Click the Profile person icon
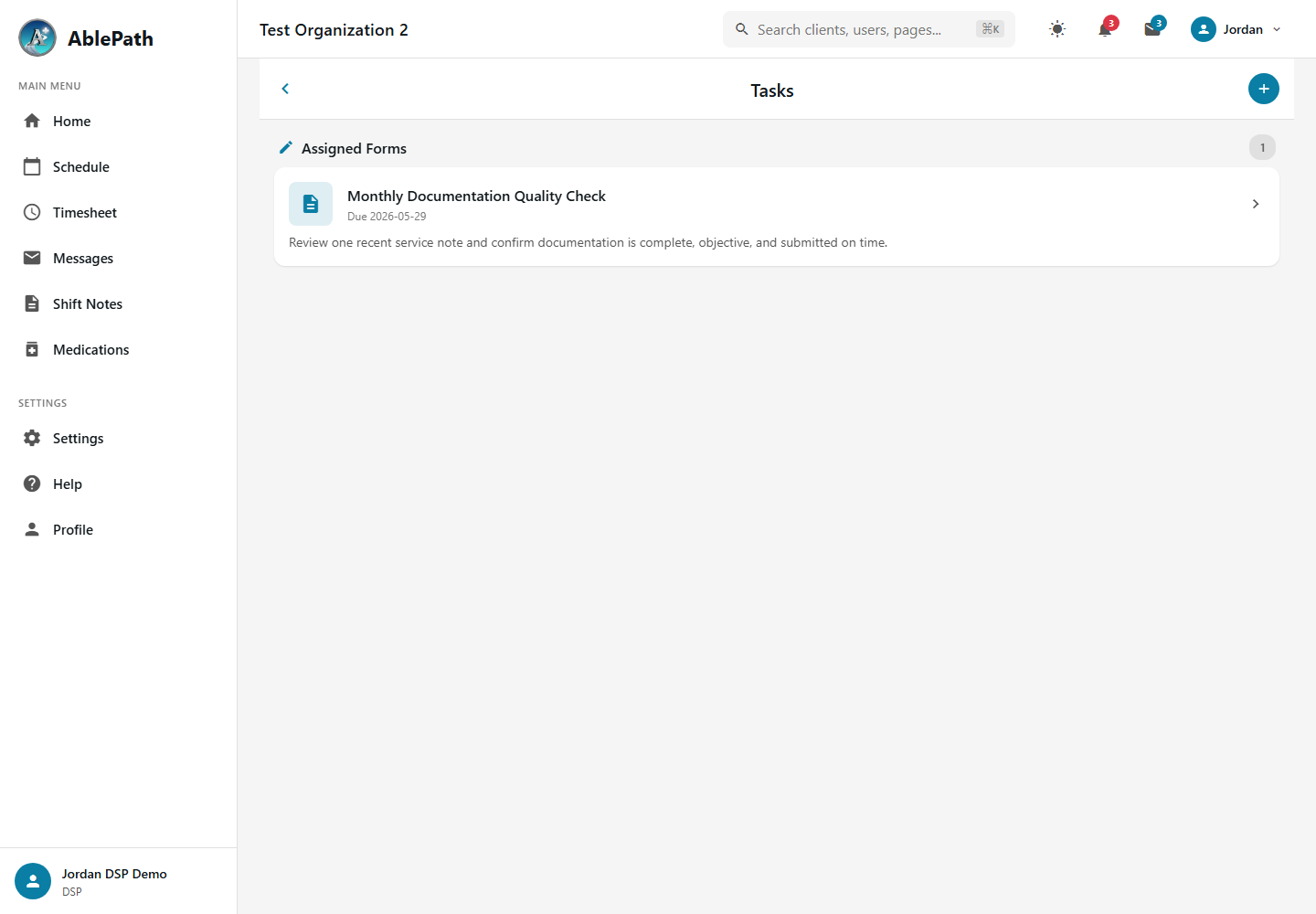Image resolution: width=1316 pixels, height=914 pixels. pyautogui.click(x=32, y=529)
